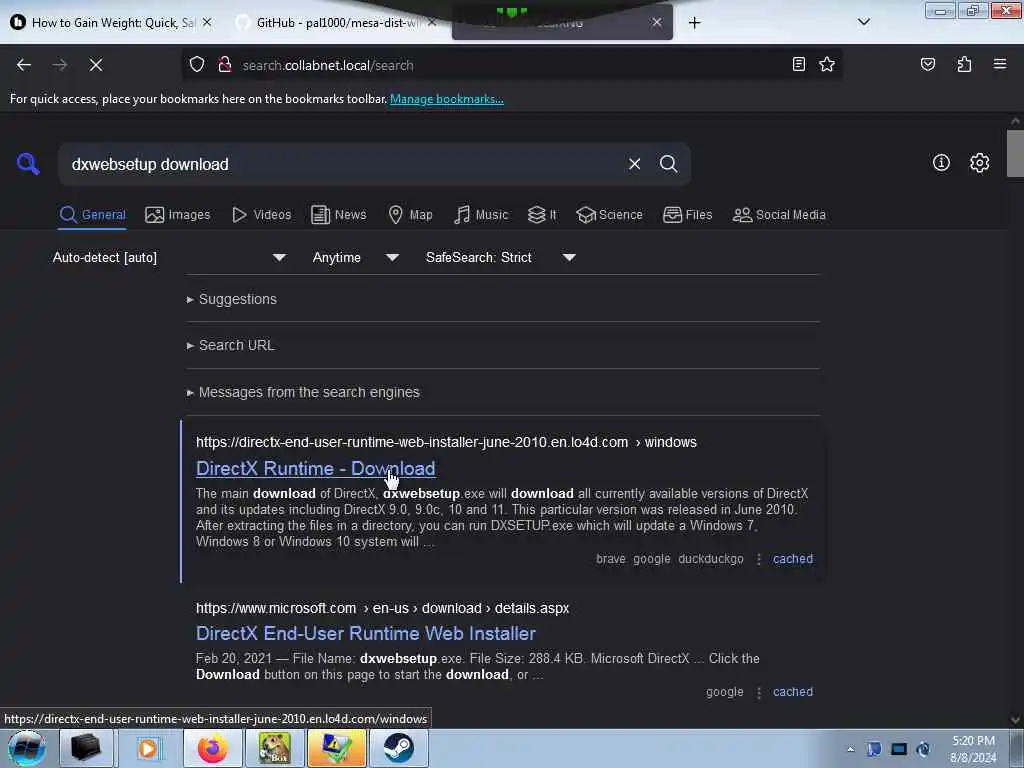
Task: Click the taskbar clock showing 5:20 PM
Action: [973, 749]
